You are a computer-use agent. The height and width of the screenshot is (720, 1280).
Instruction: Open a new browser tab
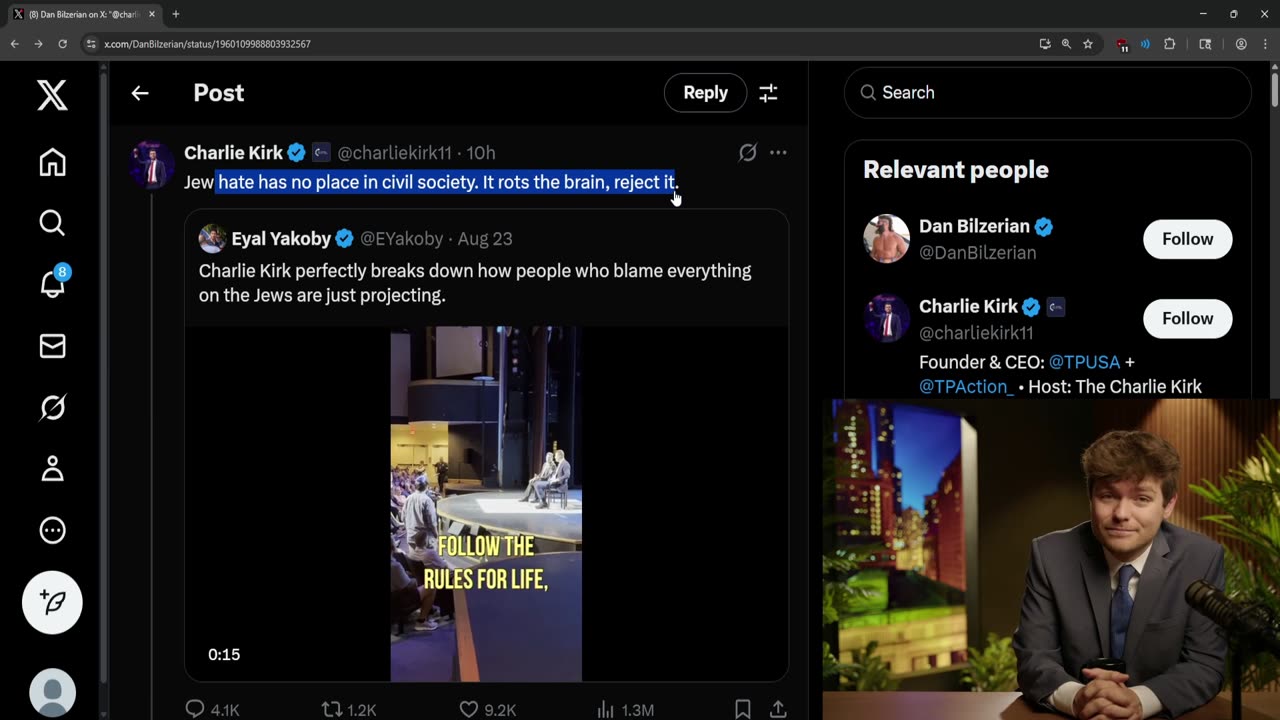click(176, 14)
